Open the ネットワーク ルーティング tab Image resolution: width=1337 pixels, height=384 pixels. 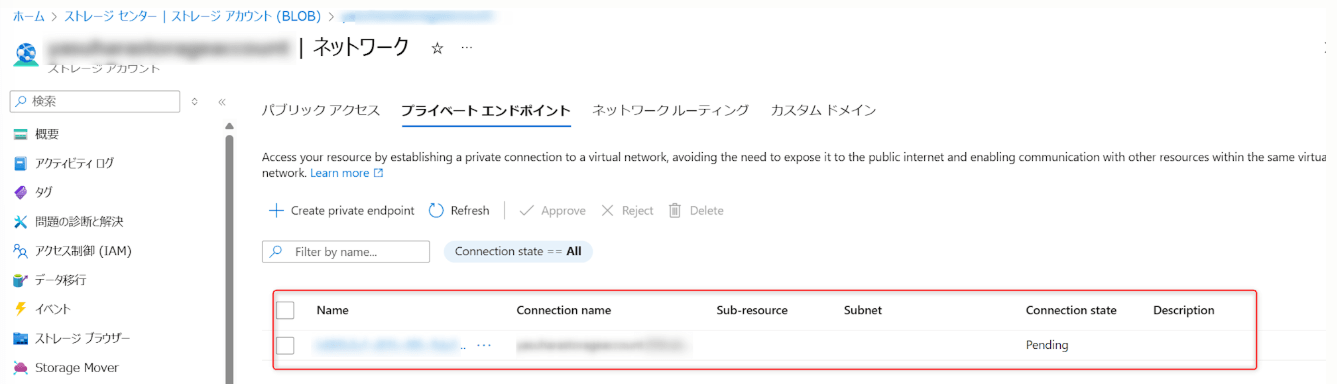tap(670, 110)
